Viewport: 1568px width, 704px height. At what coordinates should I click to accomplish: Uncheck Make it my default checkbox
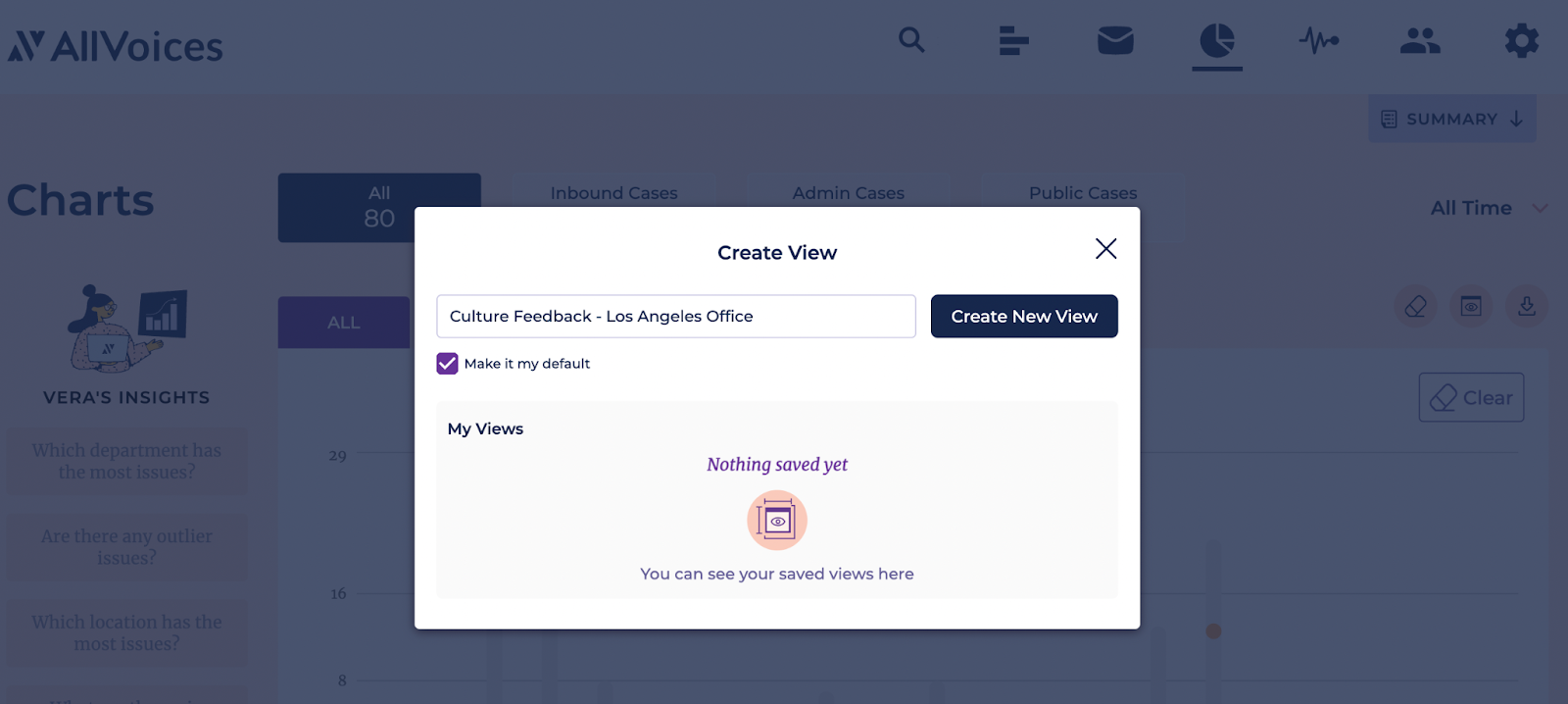pyautogui.click(x=447, y=364)
